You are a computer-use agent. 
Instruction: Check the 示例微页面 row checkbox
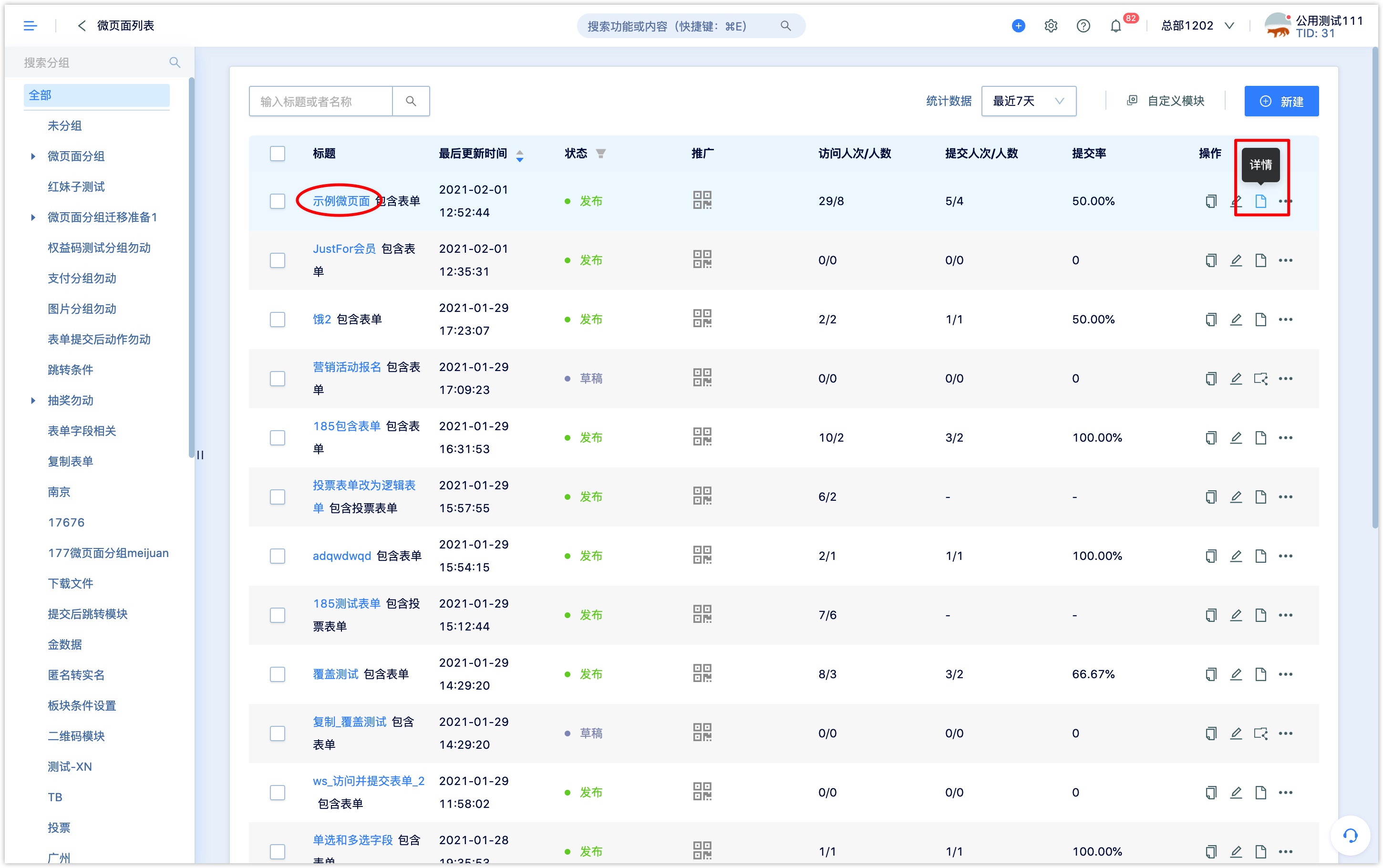click(277, 201)
